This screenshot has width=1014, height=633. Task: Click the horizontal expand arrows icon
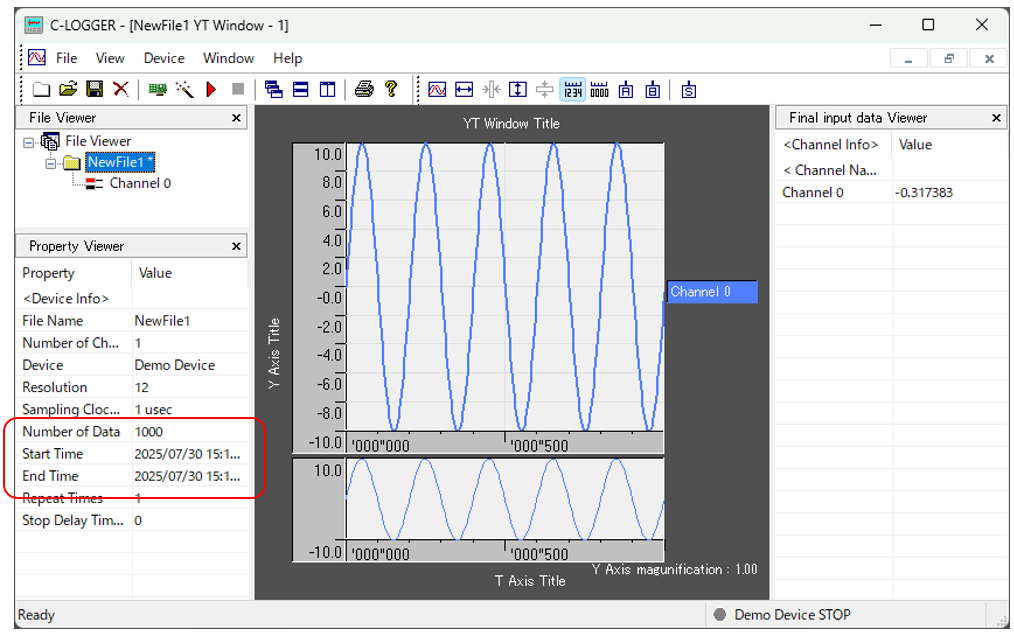[x=464, y=89]
